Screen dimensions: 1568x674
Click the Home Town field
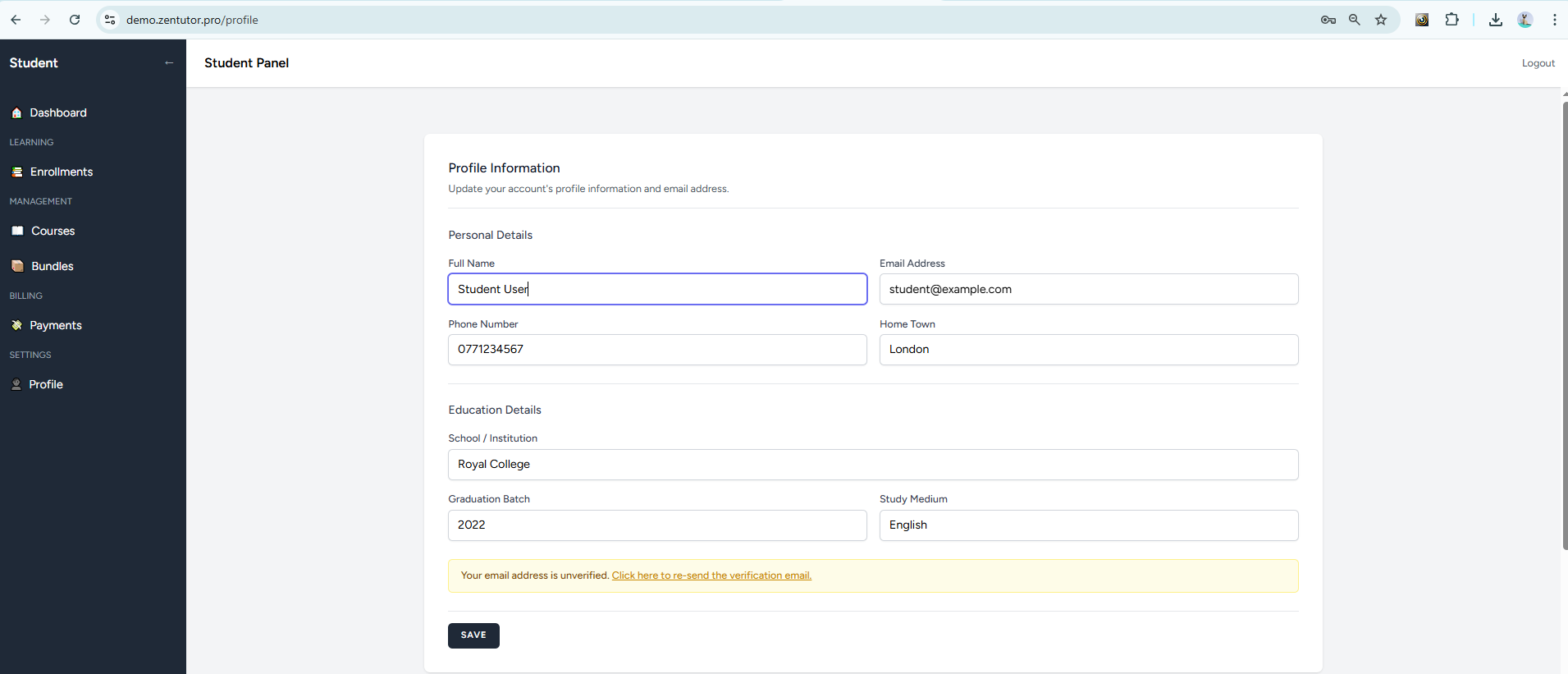[1089, 350]
